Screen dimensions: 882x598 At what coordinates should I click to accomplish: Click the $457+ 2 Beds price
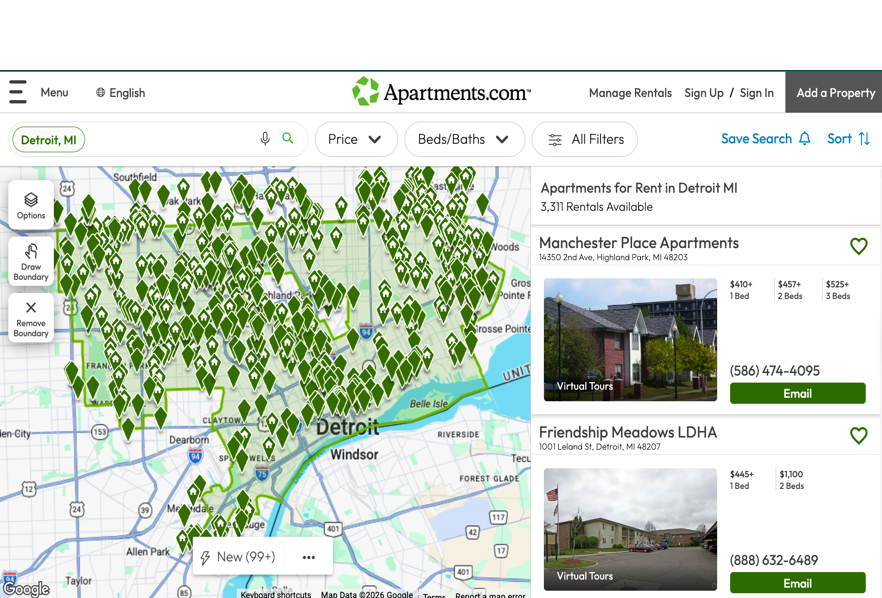pyautogui.click(x=790, y=290)
